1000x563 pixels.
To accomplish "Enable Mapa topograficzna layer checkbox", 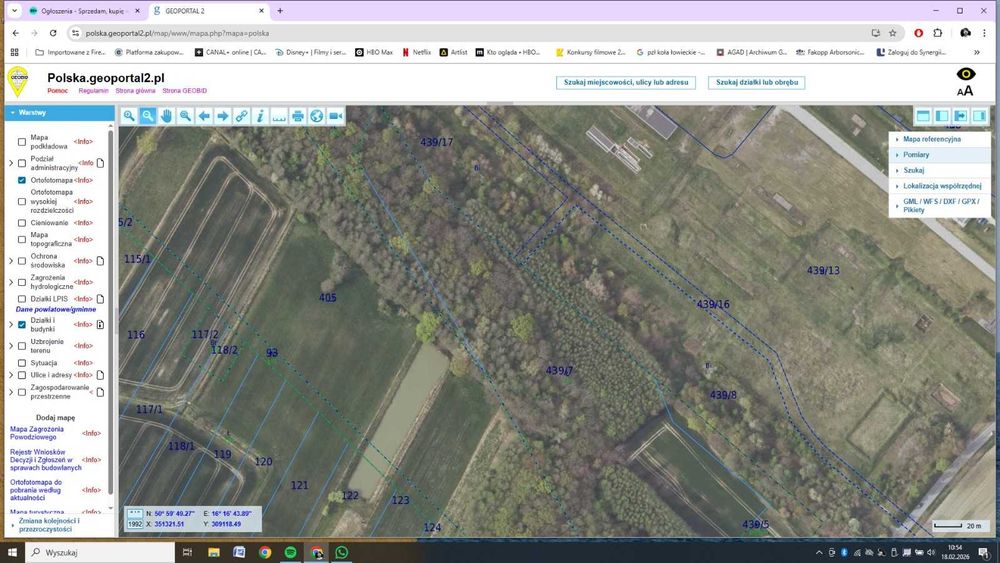I will [x=22, y=240].
